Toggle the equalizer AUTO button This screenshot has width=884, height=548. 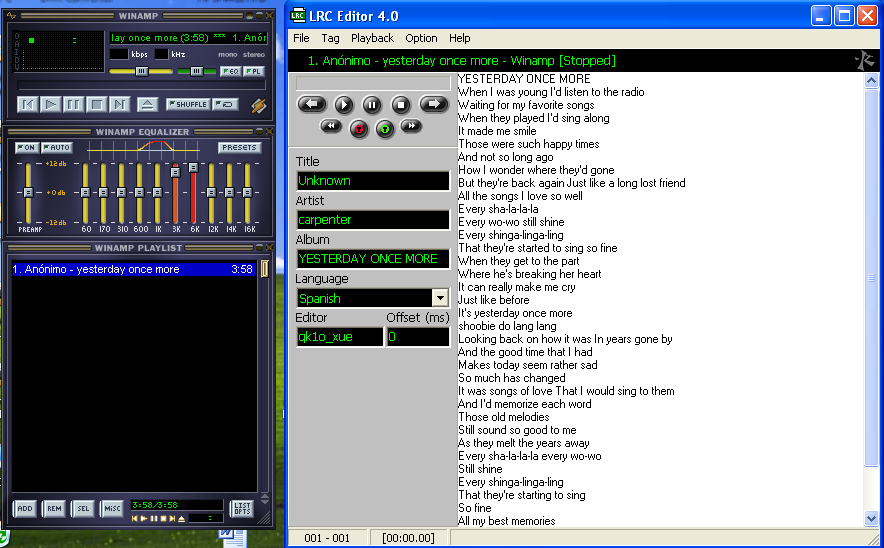coord(57,148)
